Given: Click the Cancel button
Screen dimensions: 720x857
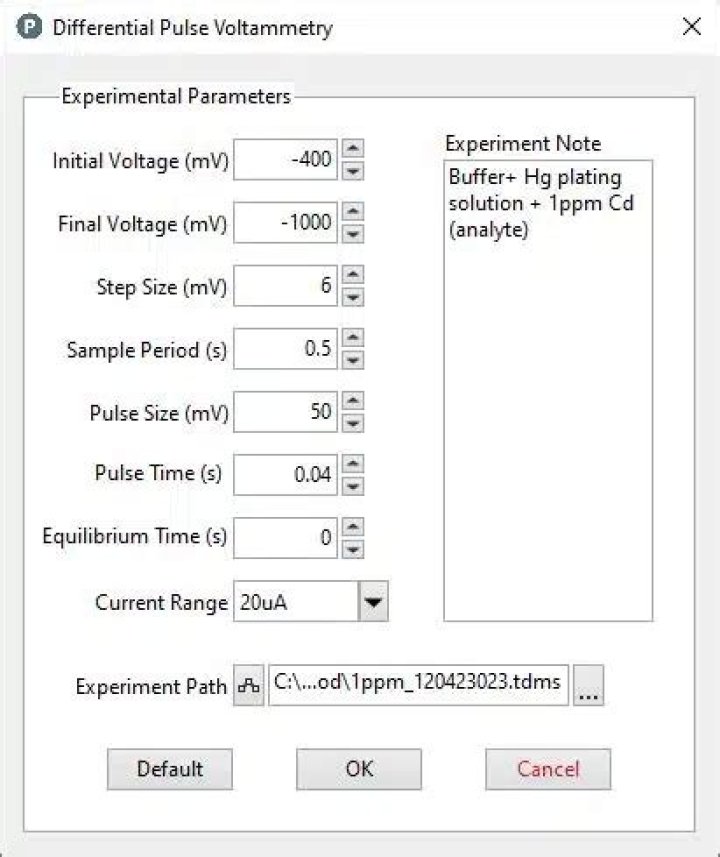Looking at the screenshot, I should pyautogui.click(x=548, y=769).
